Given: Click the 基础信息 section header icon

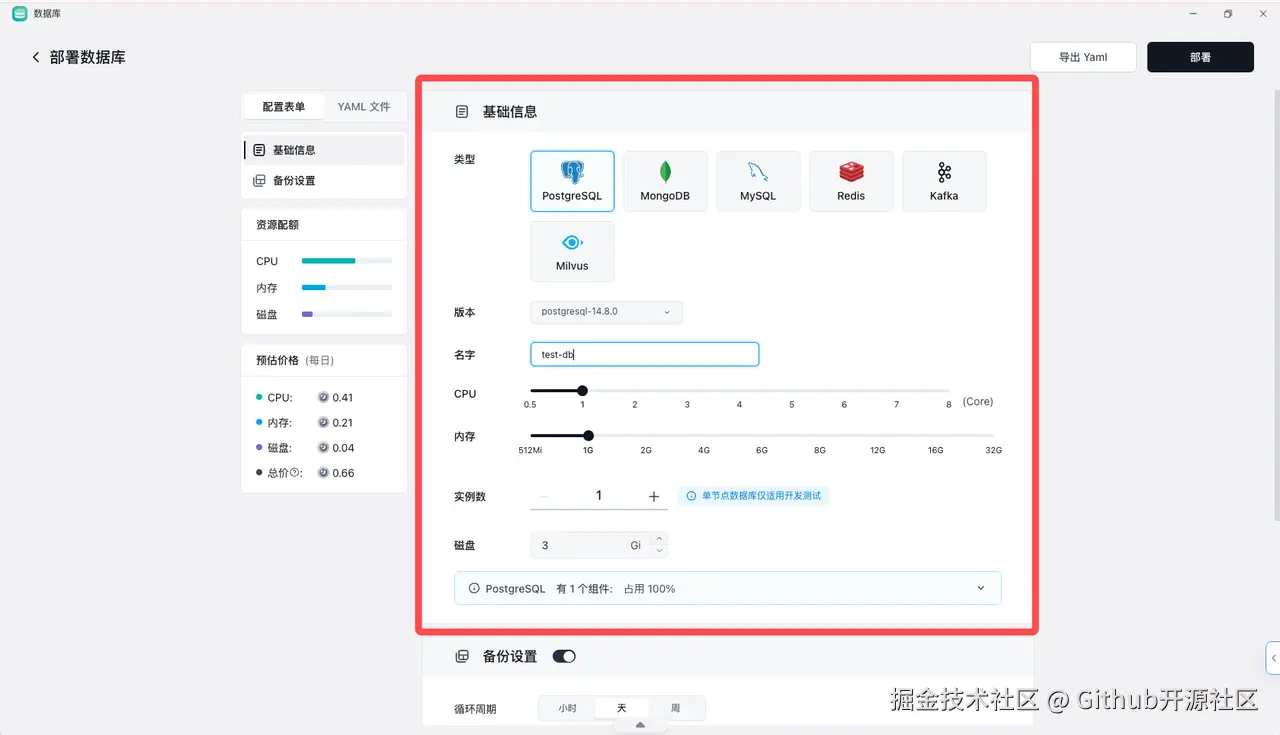Looking at the screenshot, I should pyautogui.click(x=462, y=112).
